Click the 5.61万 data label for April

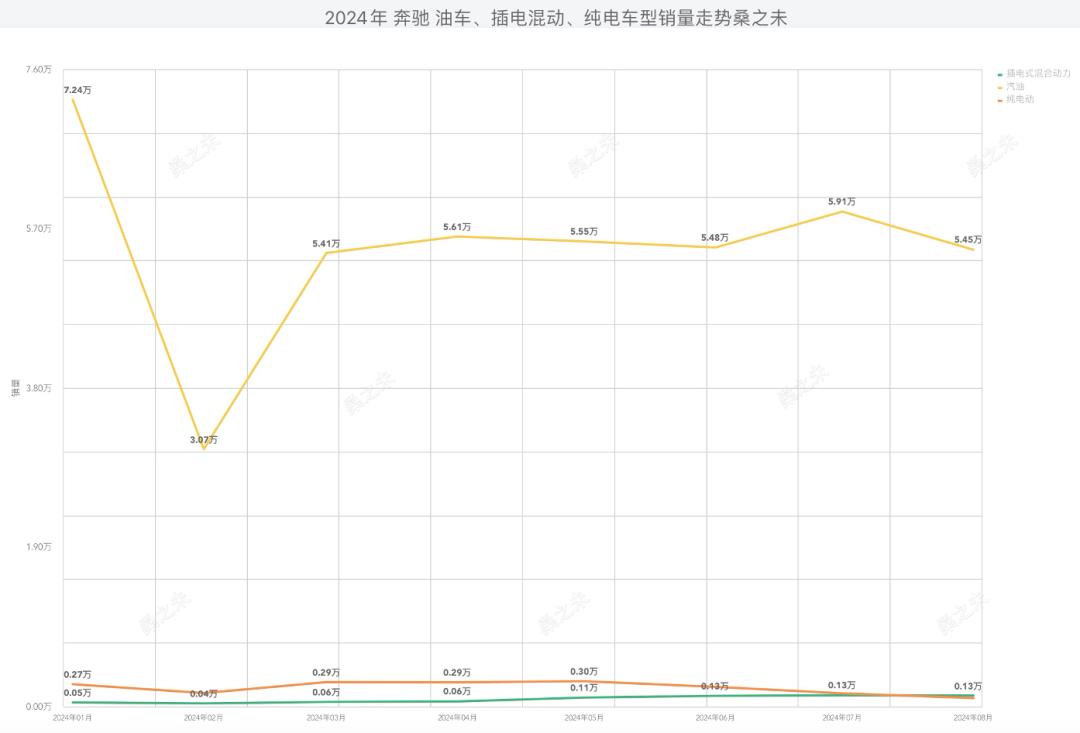point(457,227)
